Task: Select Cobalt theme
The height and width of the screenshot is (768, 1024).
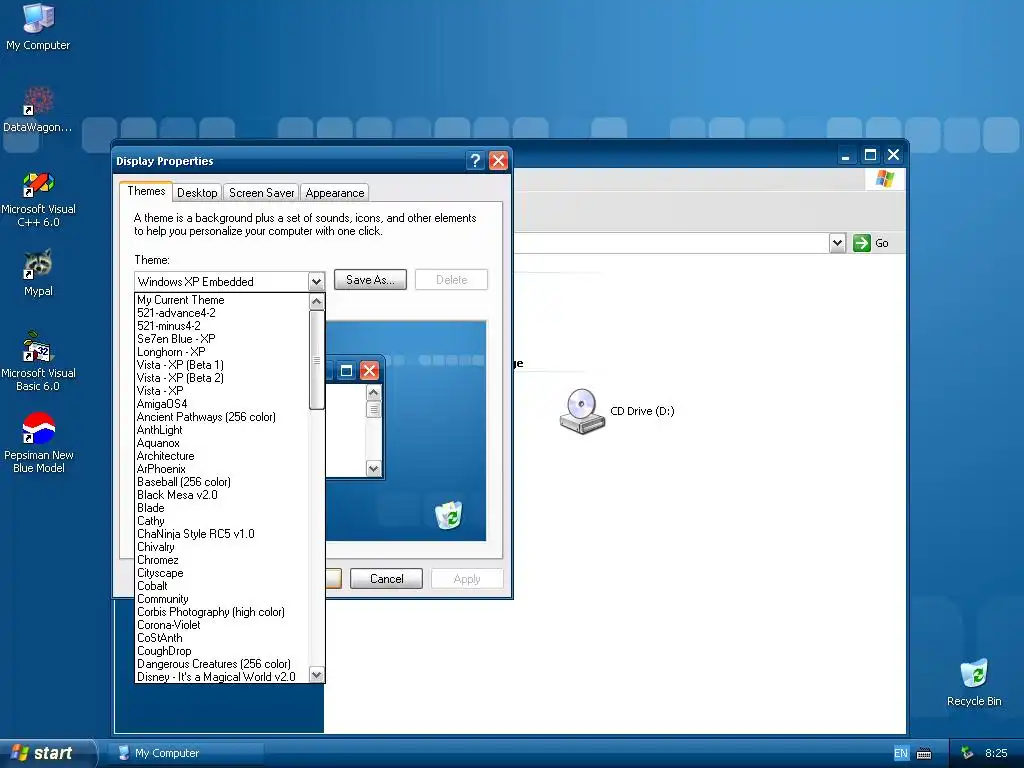Action: [222, 586]
